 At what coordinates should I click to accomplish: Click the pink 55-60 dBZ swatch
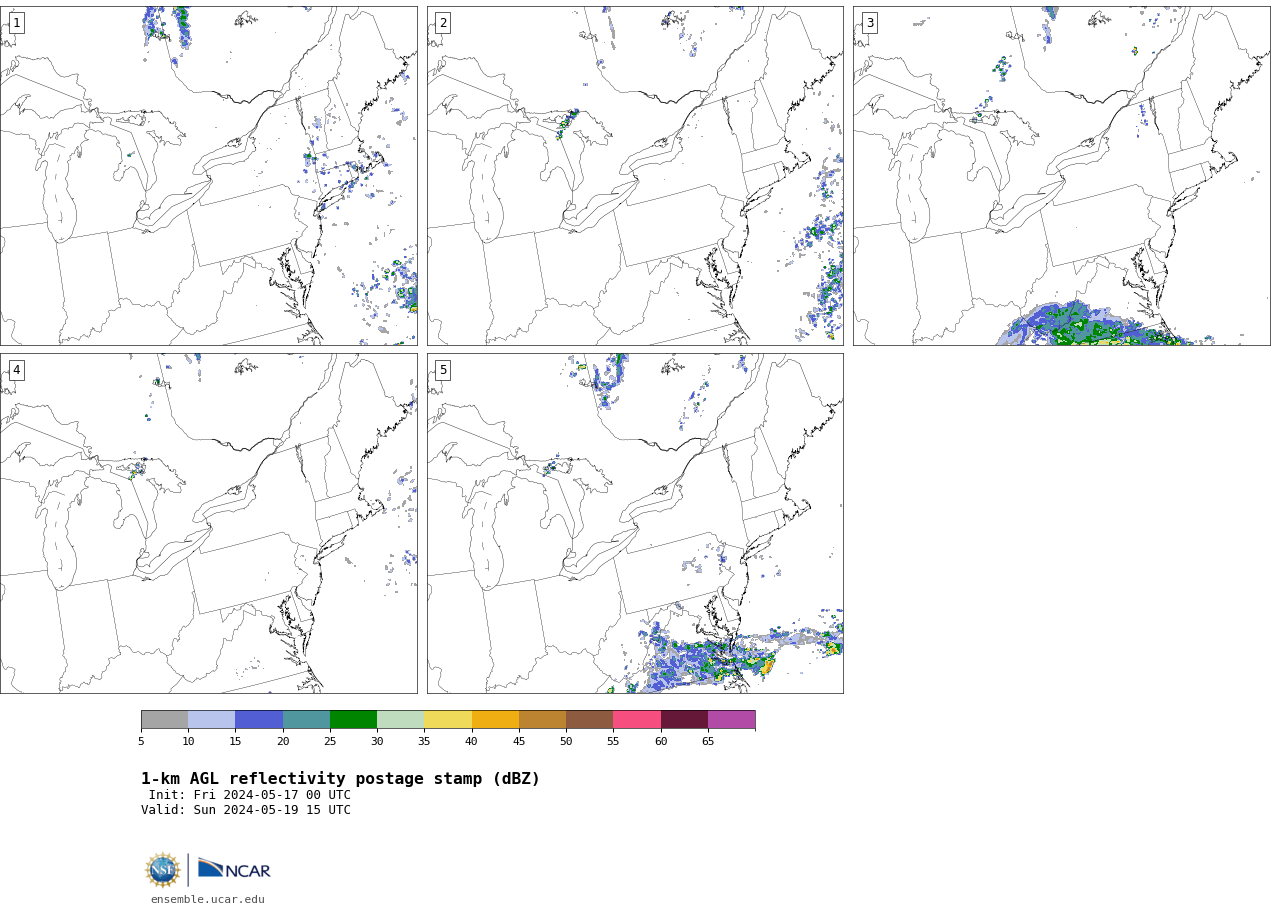[637, 720]
